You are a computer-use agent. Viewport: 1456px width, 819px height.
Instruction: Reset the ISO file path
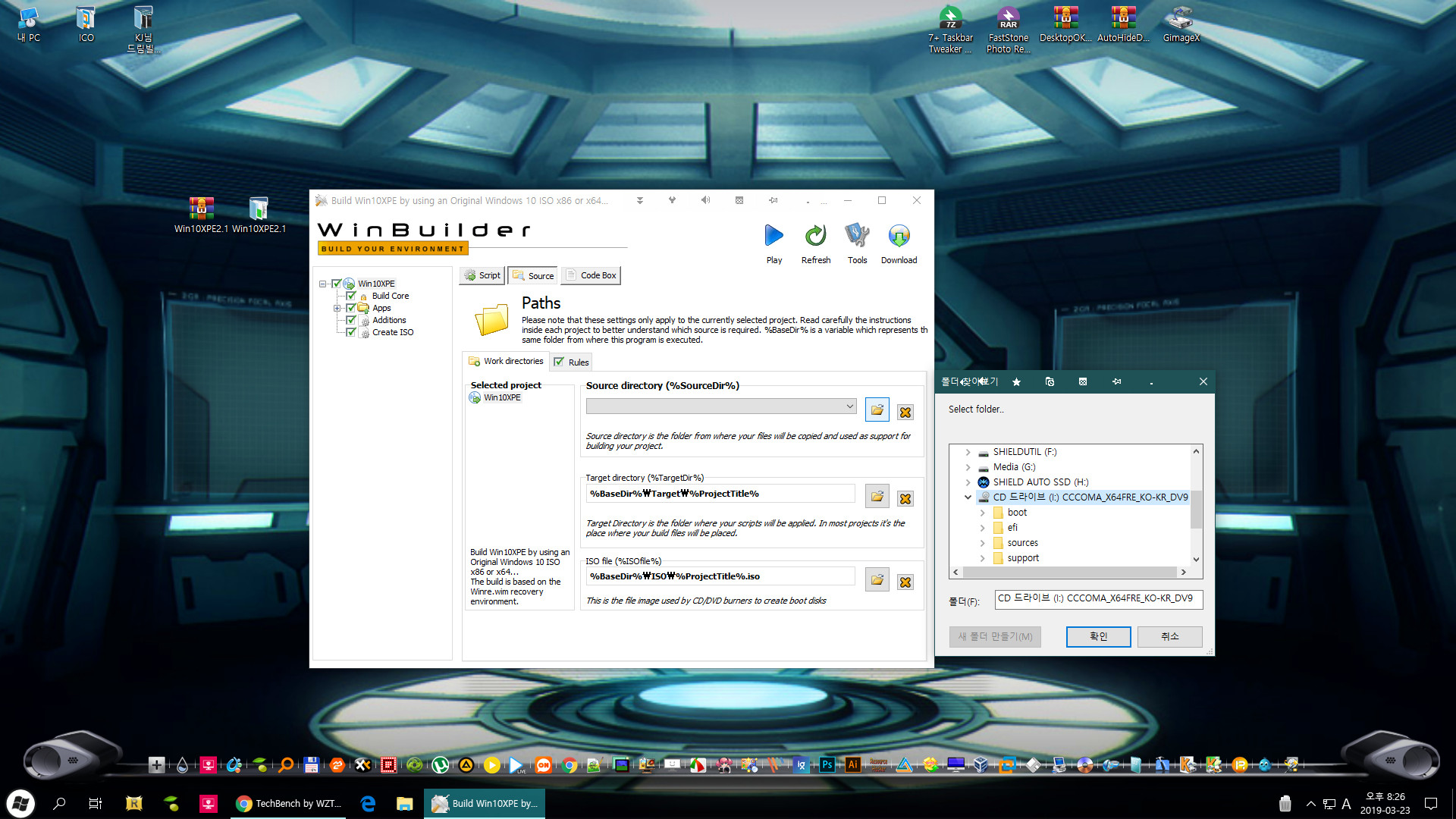[x=905, y=582]
